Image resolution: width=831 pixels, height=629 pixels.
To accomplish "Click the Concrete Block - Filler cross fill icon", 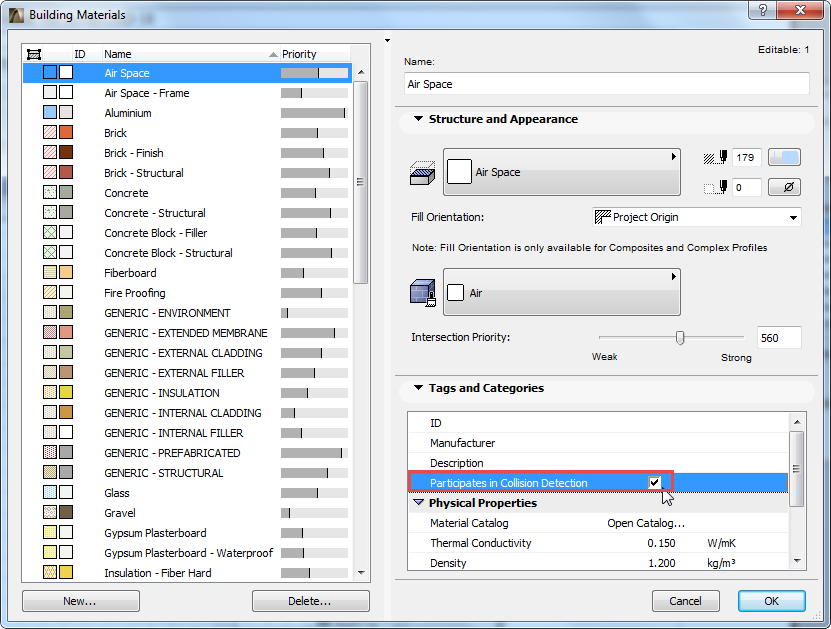I will coord(50,233).
